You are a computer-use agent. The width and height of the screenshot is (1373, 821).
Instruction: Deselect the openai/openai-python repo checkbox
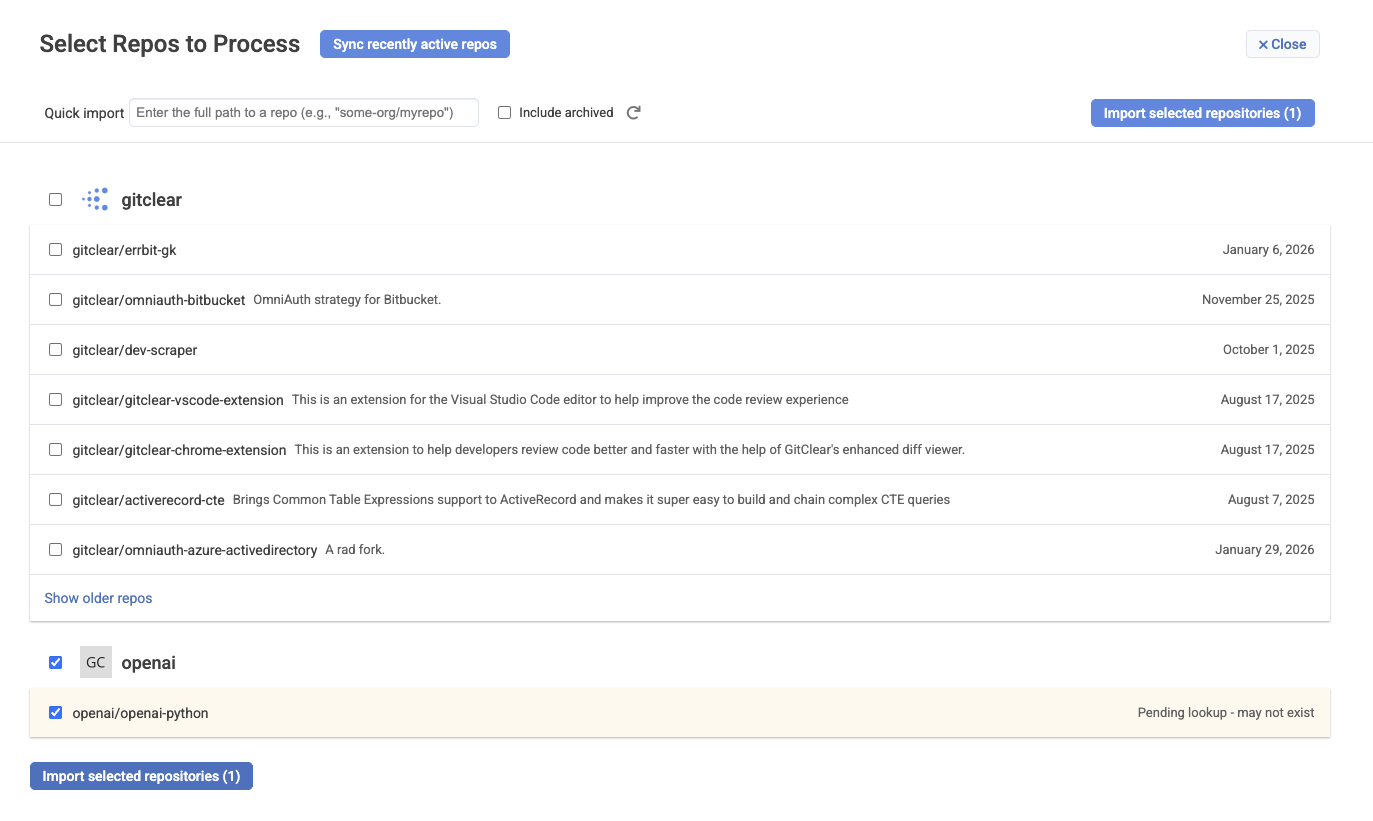[x=56, y=713]
